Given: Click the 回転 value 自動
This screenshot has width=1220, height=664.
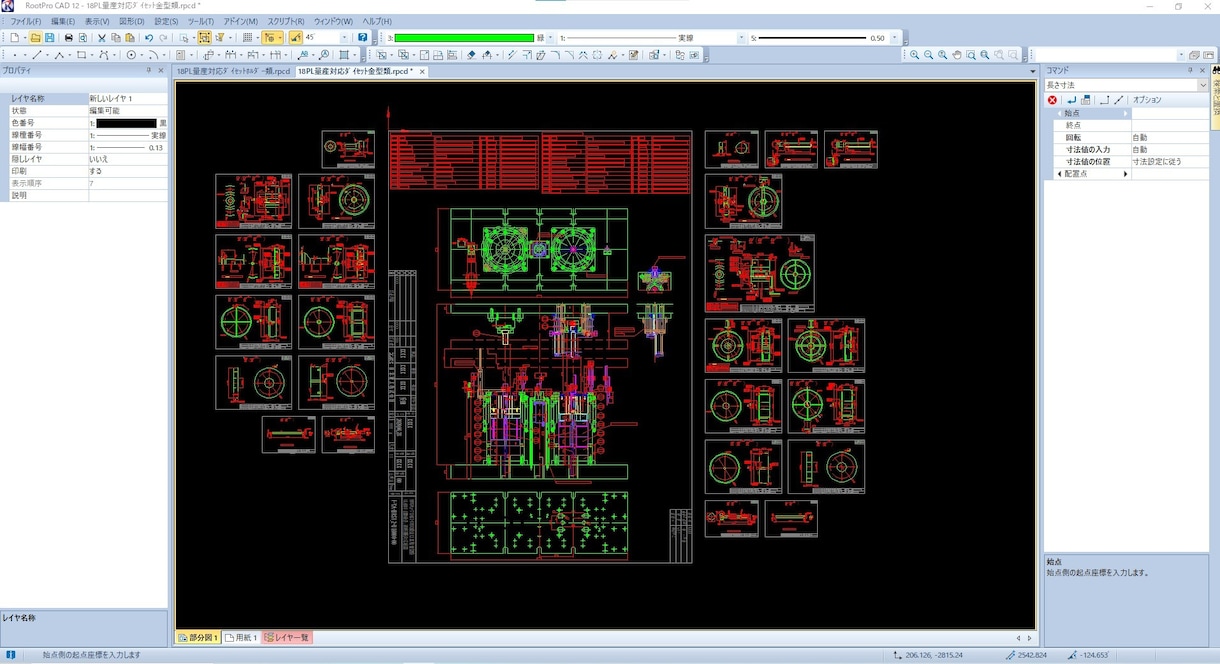Looking at the screenshot, I should pyautogui.click(x=1169, y=137).
